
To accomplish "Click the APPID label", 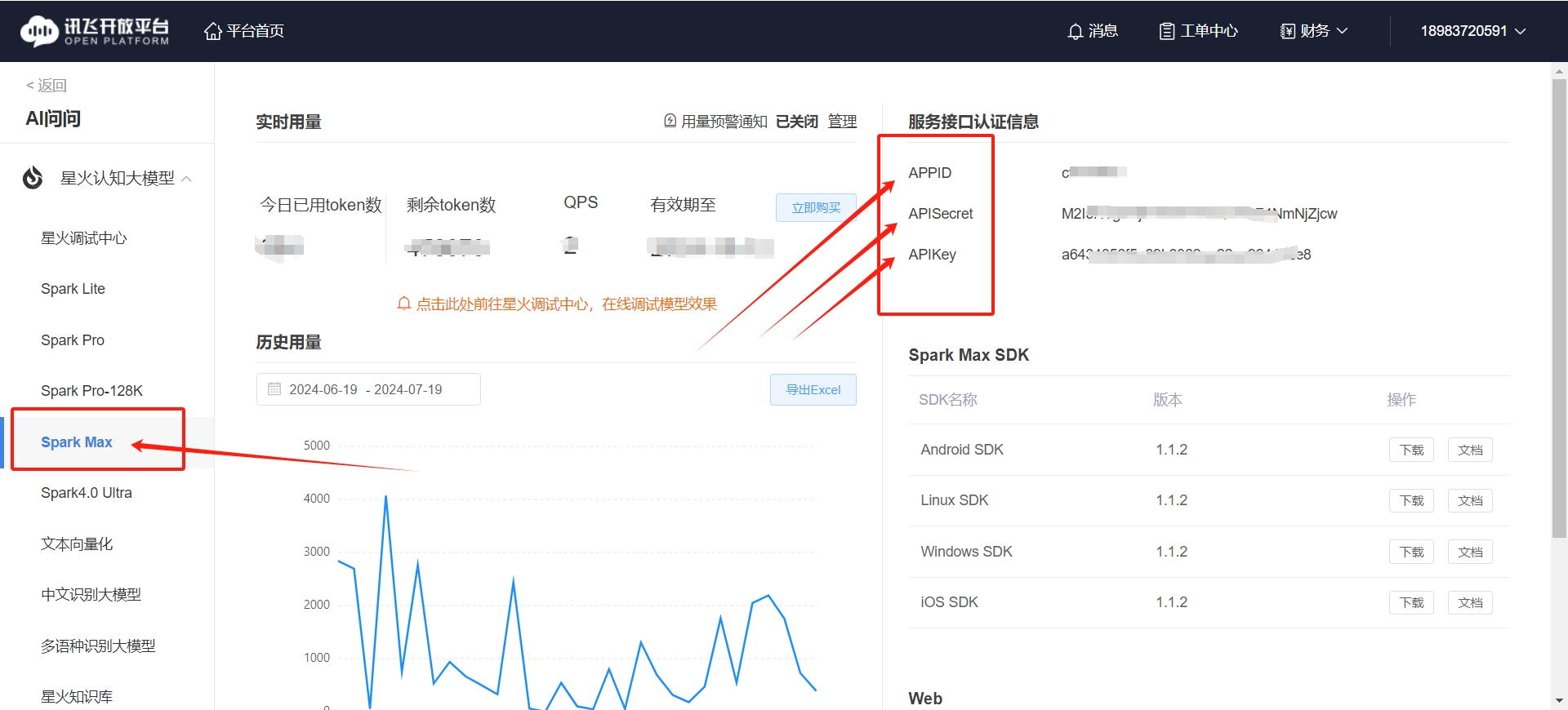I will 929,173.
